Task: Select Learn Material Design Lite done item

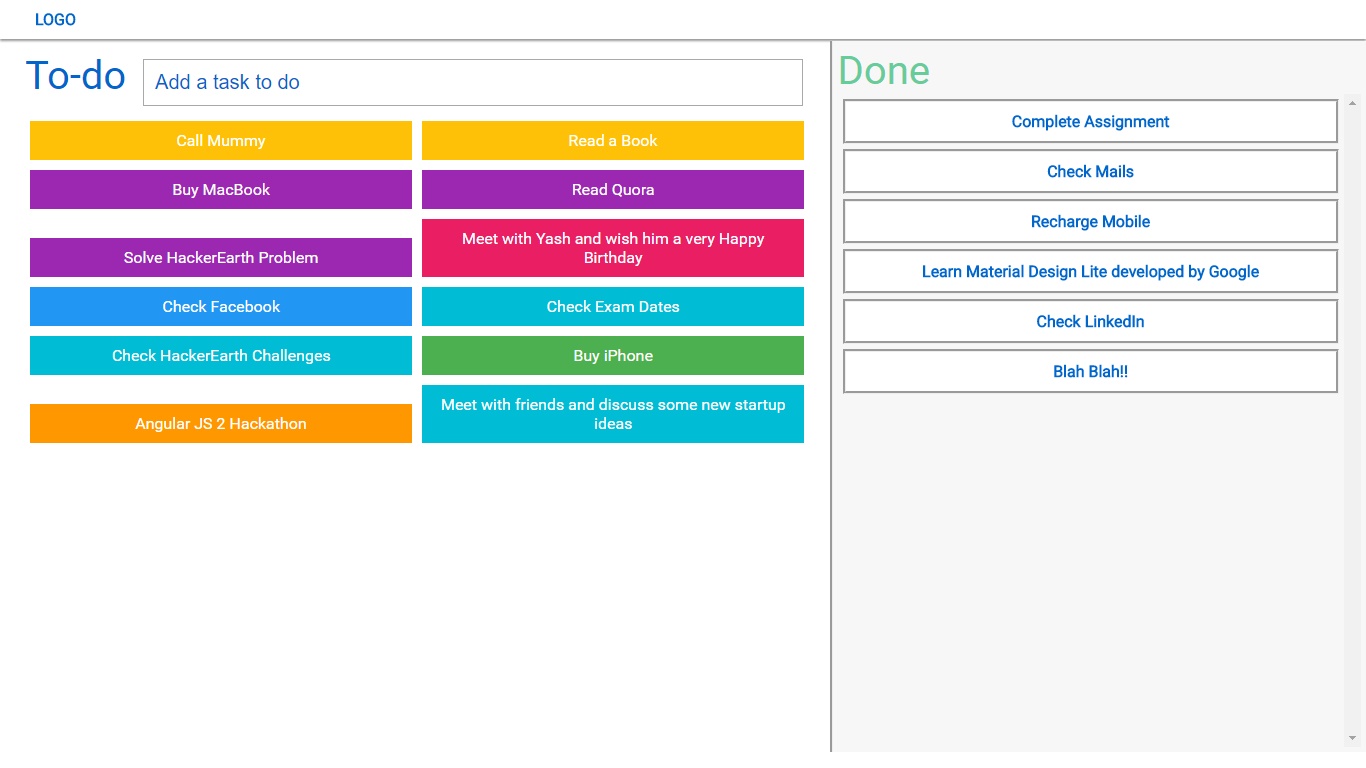Action: pyautogui.click(x=1090, y=272)
